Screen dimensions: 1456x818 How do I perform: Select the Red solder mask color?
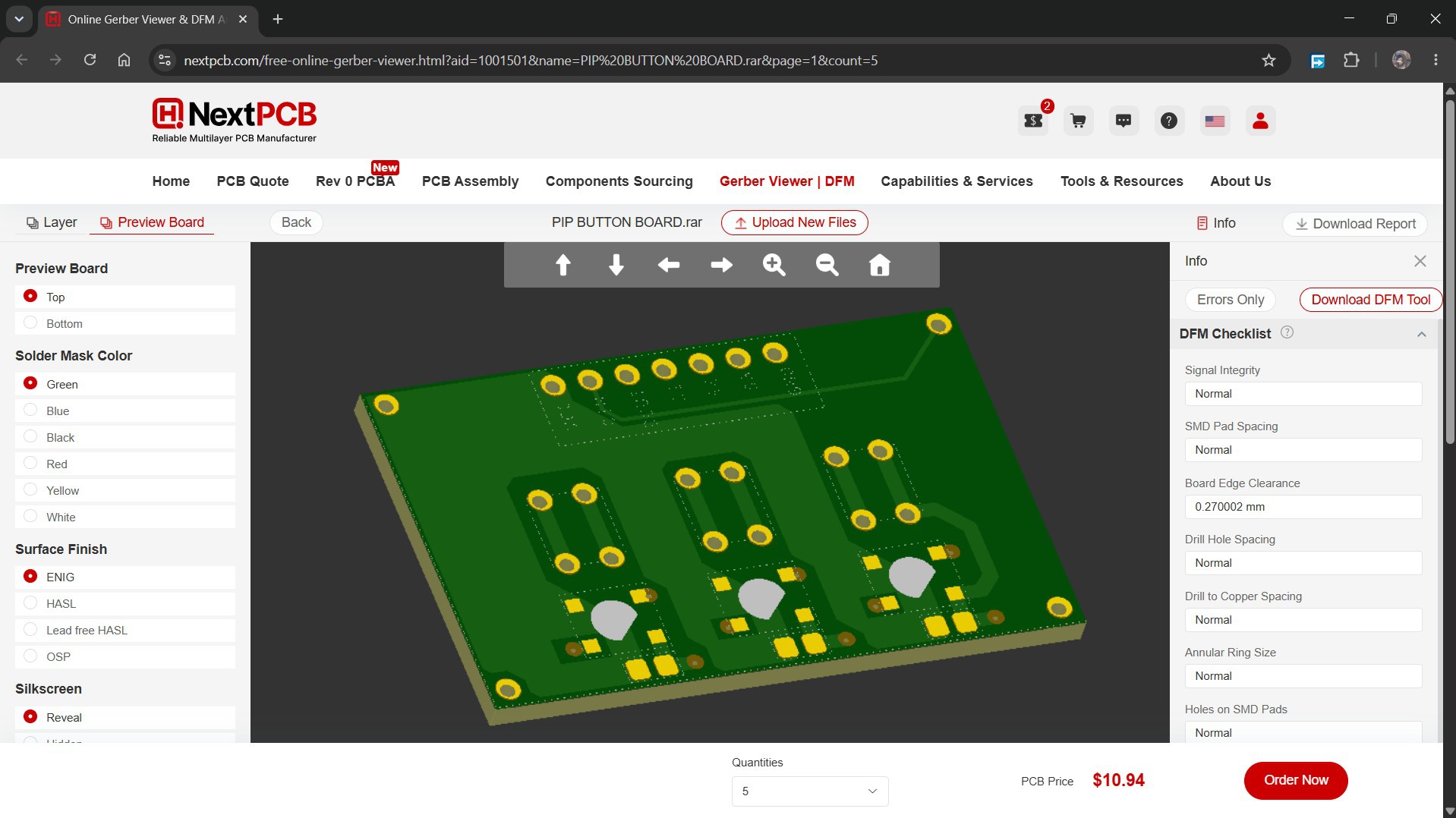click(x=125, y=464)
